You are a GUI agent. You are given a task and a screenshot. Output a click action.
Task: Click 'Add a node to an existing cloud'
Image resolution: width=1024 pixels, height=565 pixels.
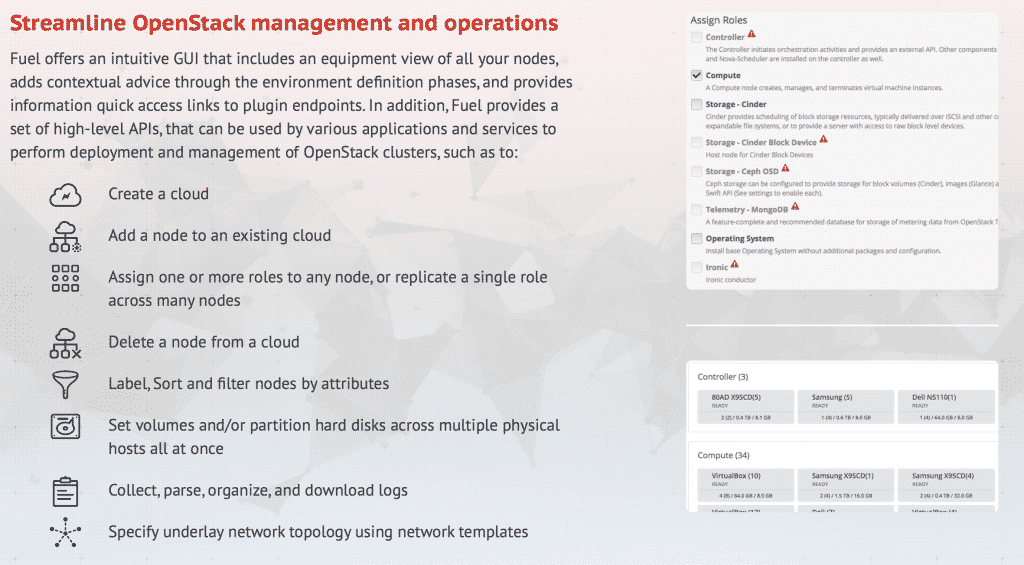(219, 236)
